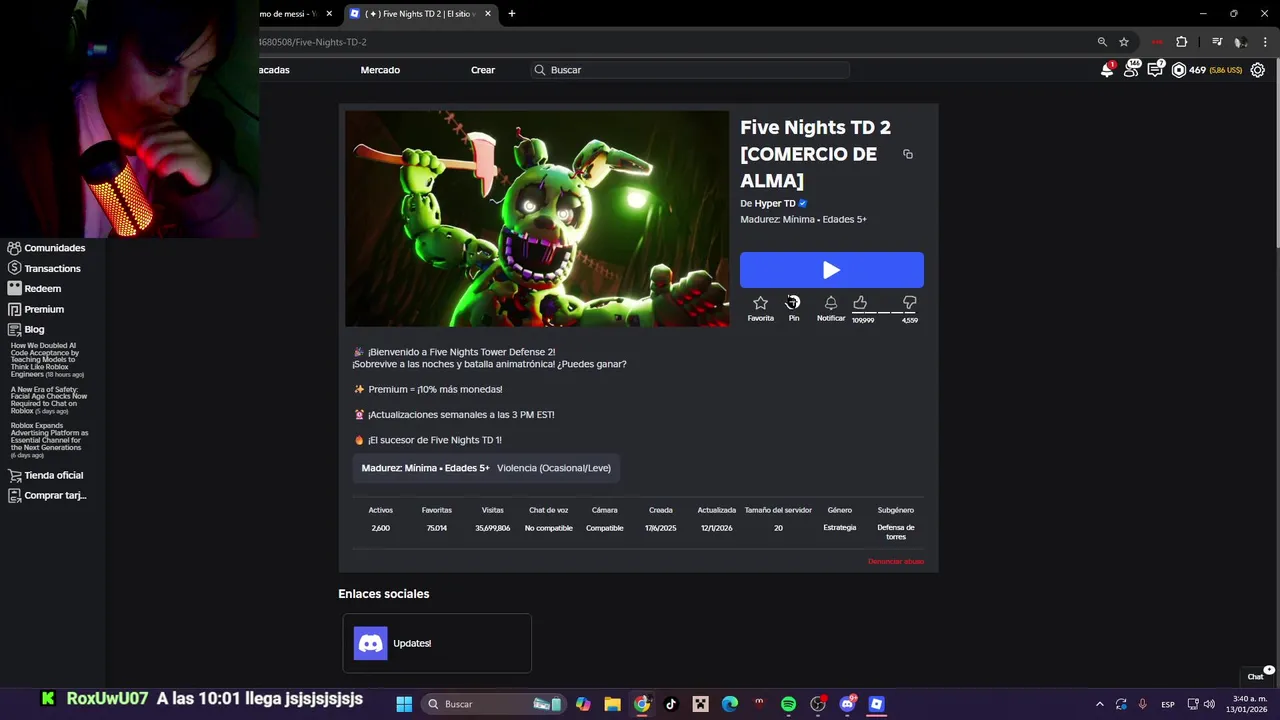Open Spotify from taskbar

tap(788, 704)
